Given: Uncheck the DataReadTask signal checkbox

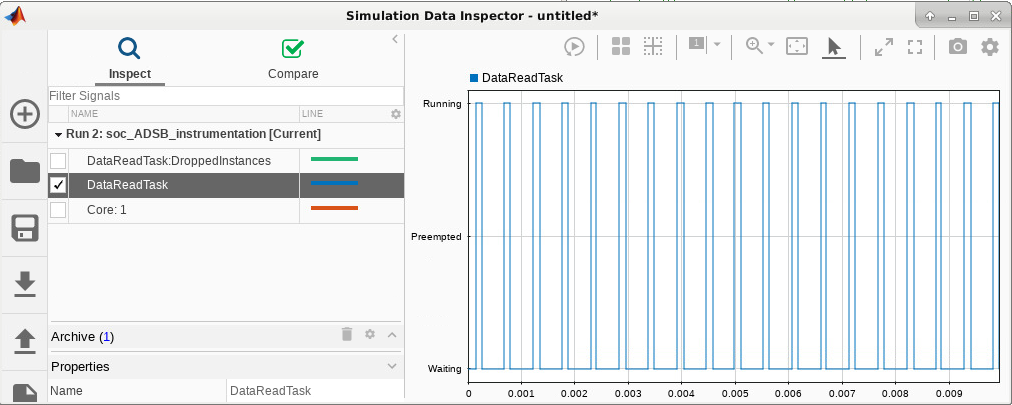Looking at the screenshot, I should [x=58, y=185].
